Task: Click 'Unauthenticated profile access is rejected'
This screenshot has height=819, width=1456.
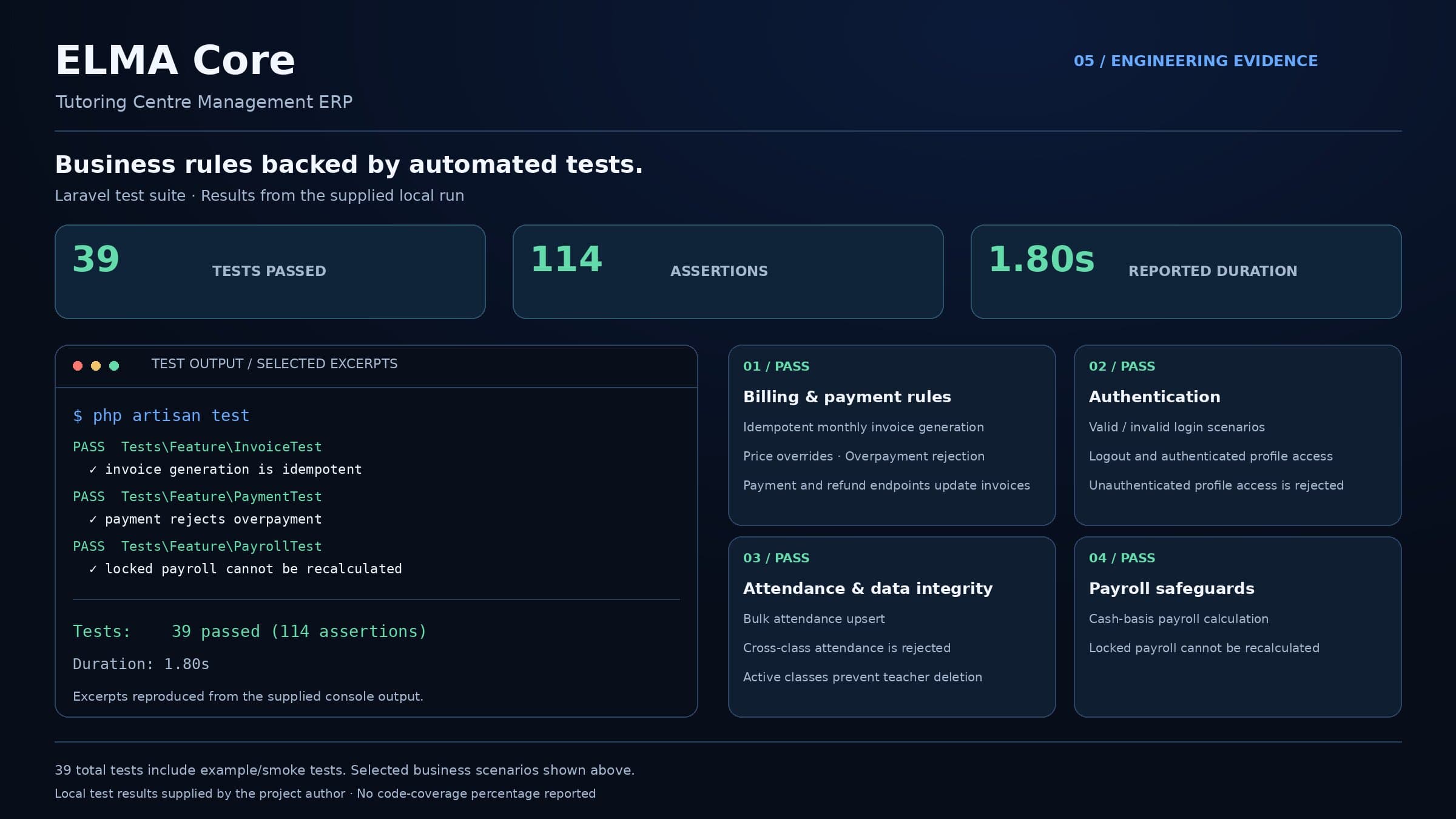Action: pos(1216,485)
